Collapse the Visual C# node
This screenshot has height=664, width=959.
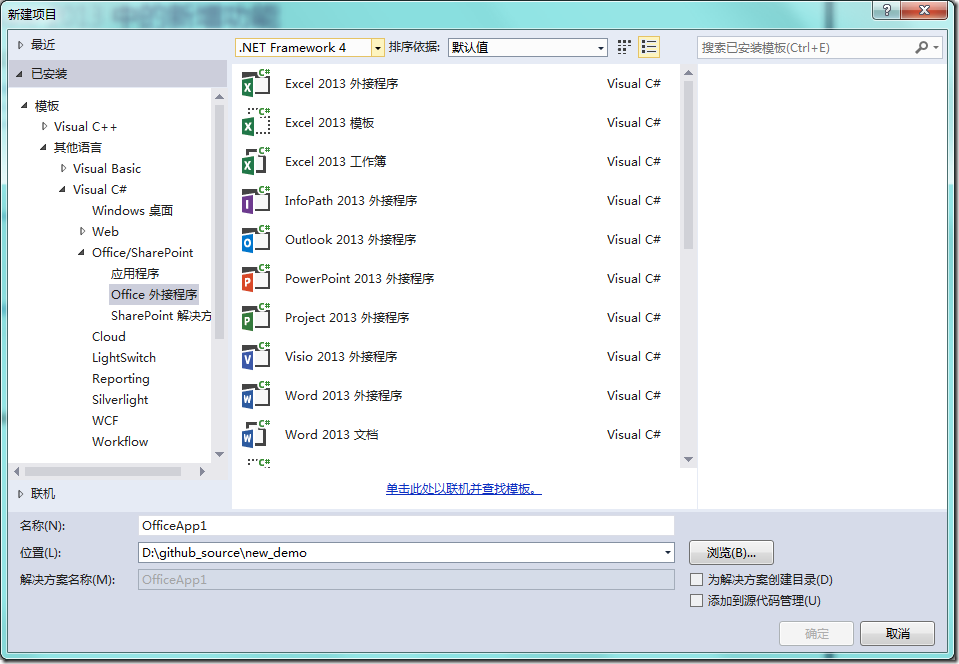tap(62, 190)
